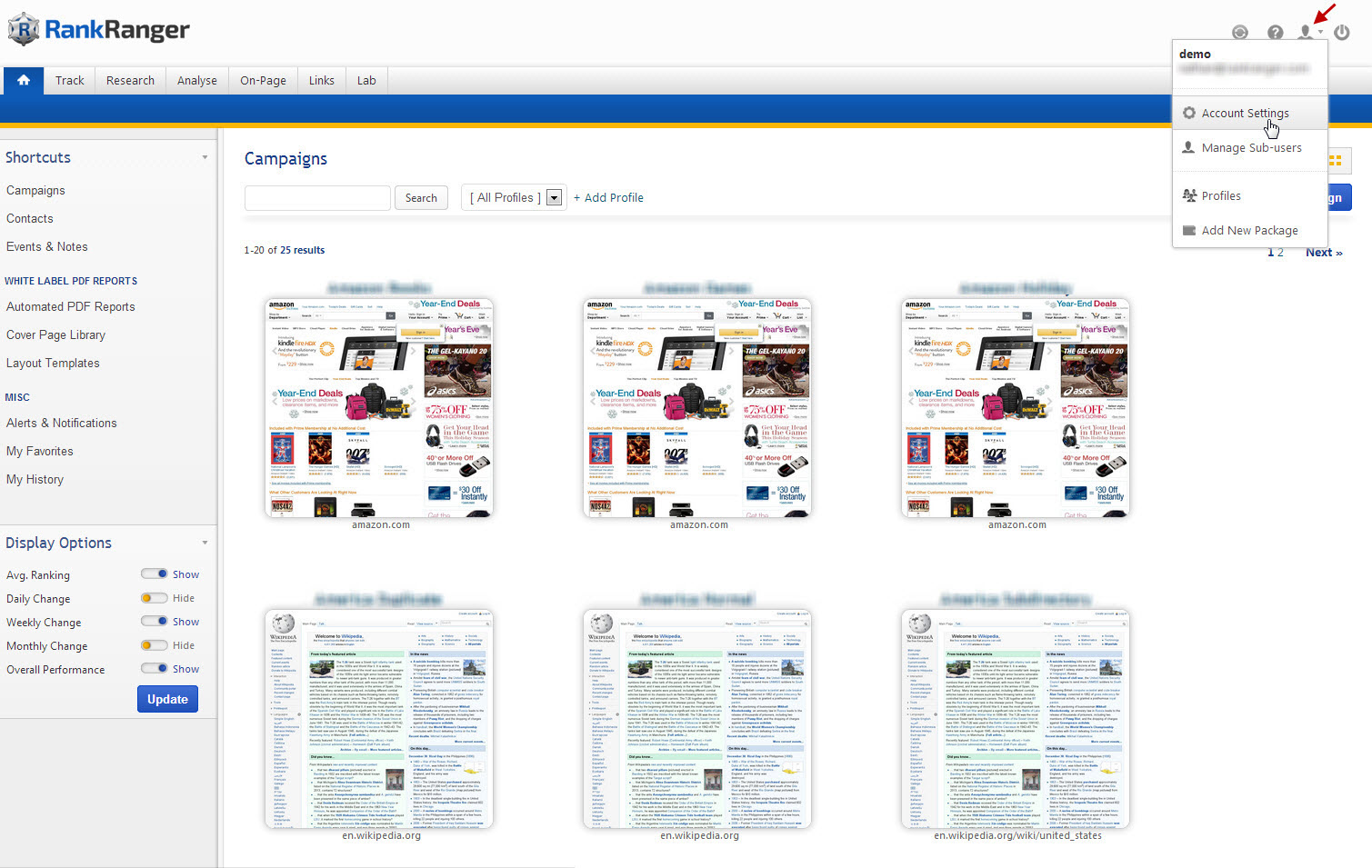Focus the campaign search input field
Image resolution: width=1372 pixels, height=868 pixels.
[317, 197]
